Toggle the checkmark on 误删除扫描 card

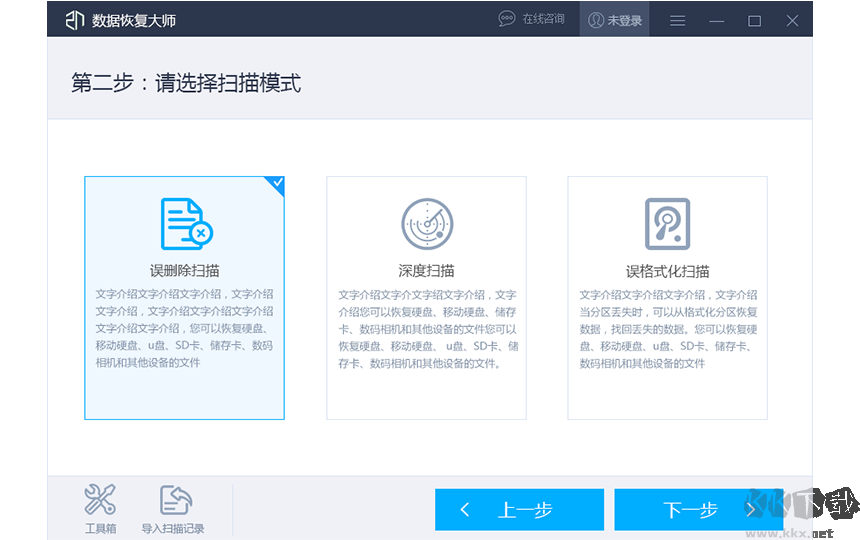point(276,184)
